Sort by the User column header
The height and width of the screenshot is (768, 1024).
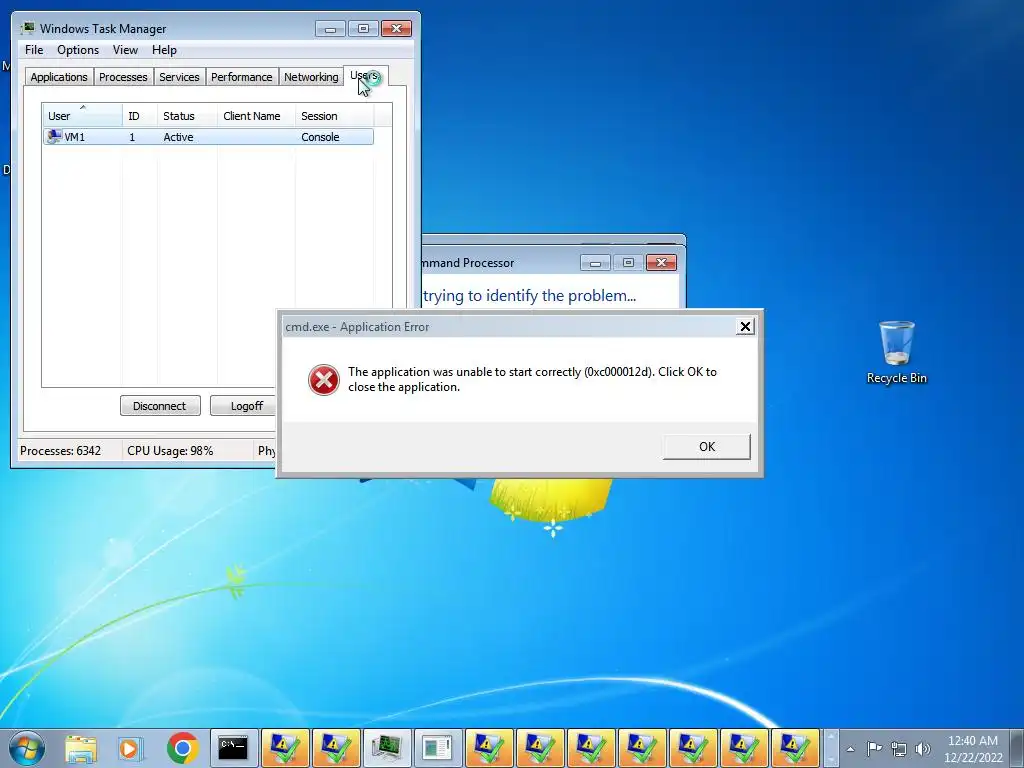coord(82,116)
